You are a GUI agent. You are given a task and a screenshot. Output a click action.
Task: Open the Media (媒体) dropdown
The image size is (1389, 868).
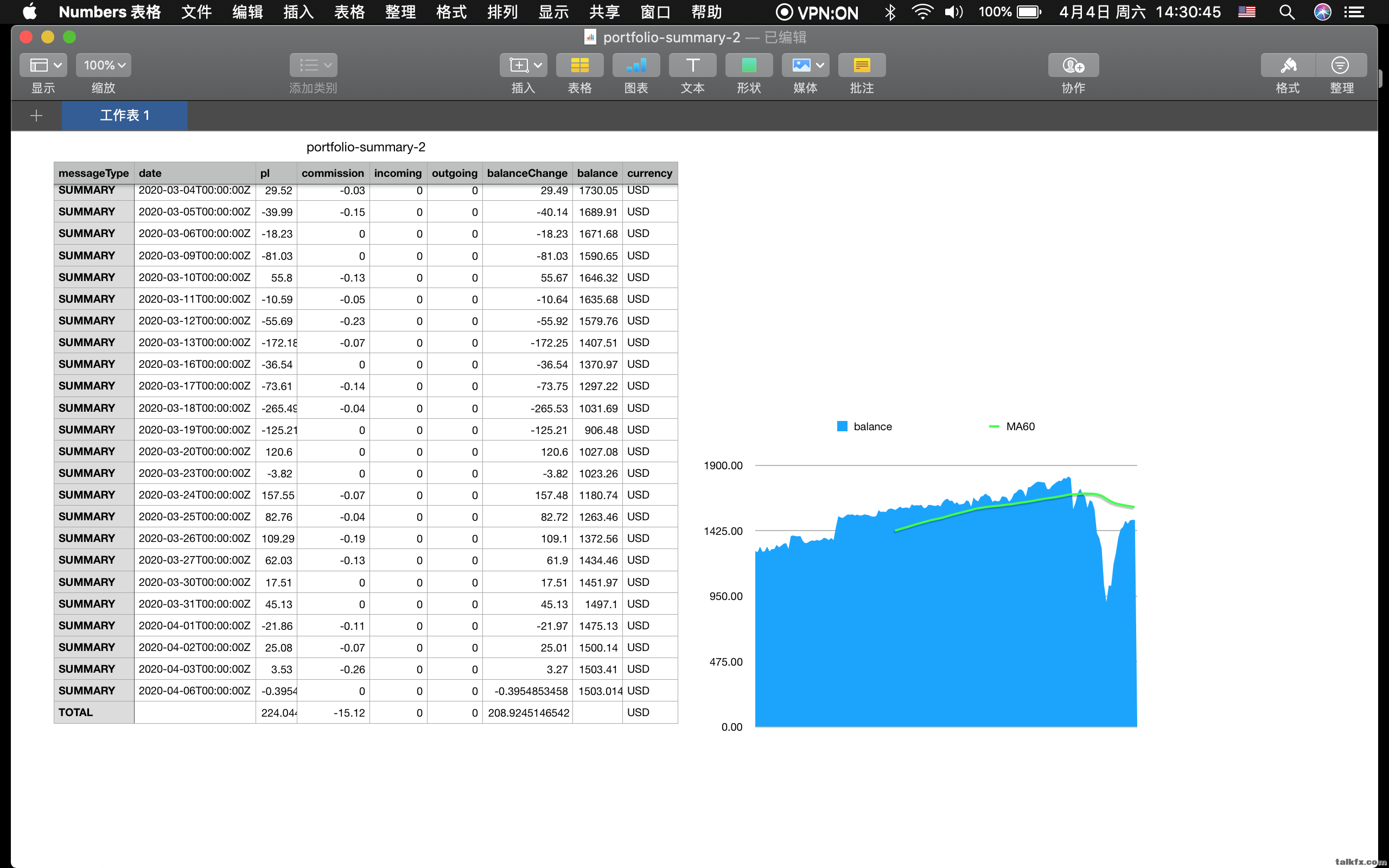[805, 65]
